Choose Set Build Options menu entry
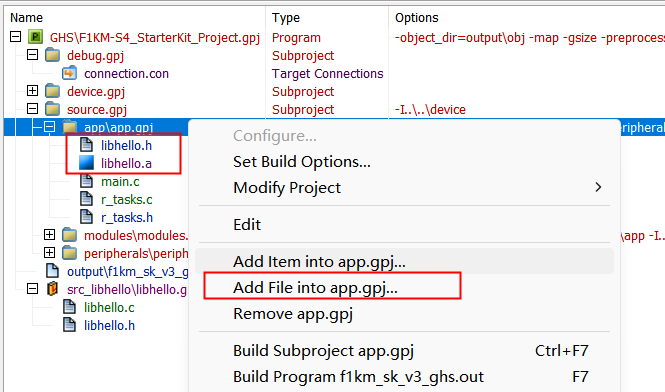This screenshot has height=392, width=665. pos(302,162)
